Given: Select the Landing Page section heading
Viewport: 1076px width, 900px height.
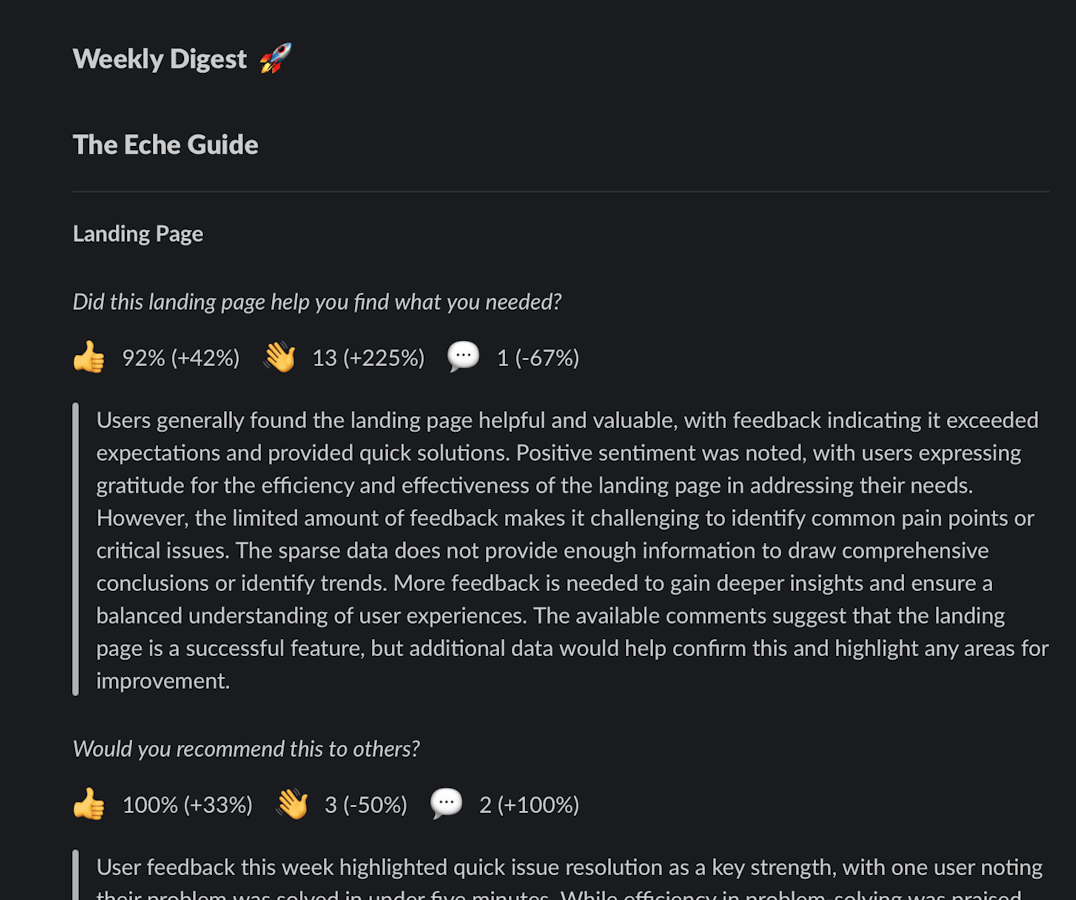Looking at the screenshot, I should [138, 234].
